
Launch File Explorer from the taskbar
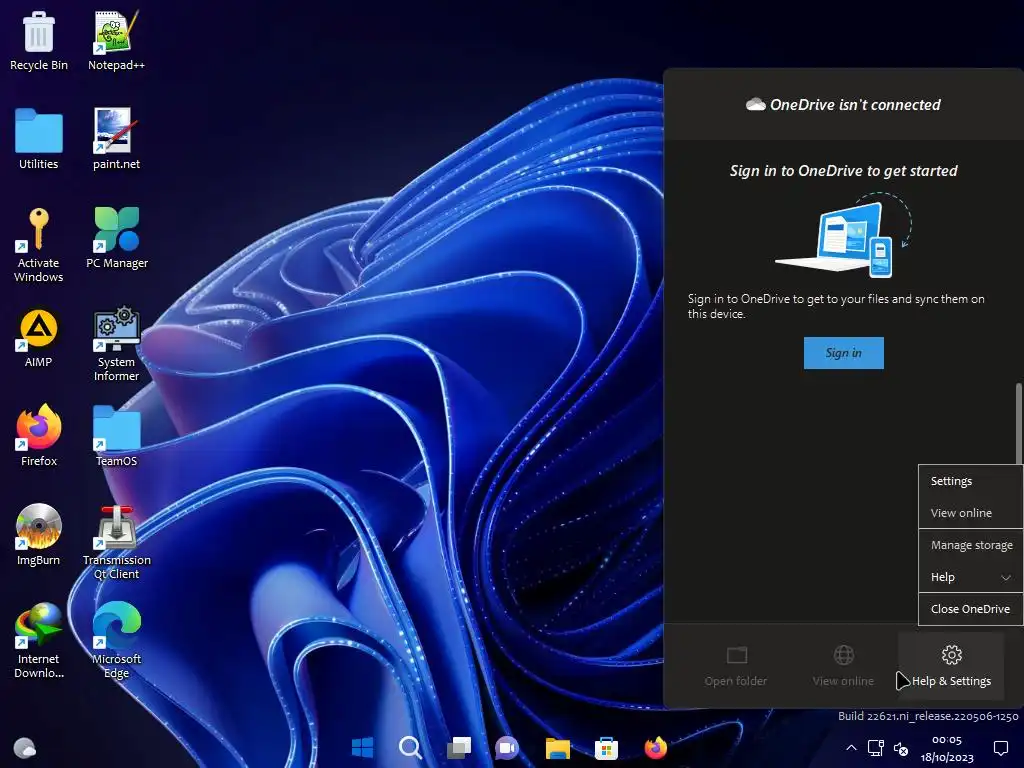click(558, 747)
